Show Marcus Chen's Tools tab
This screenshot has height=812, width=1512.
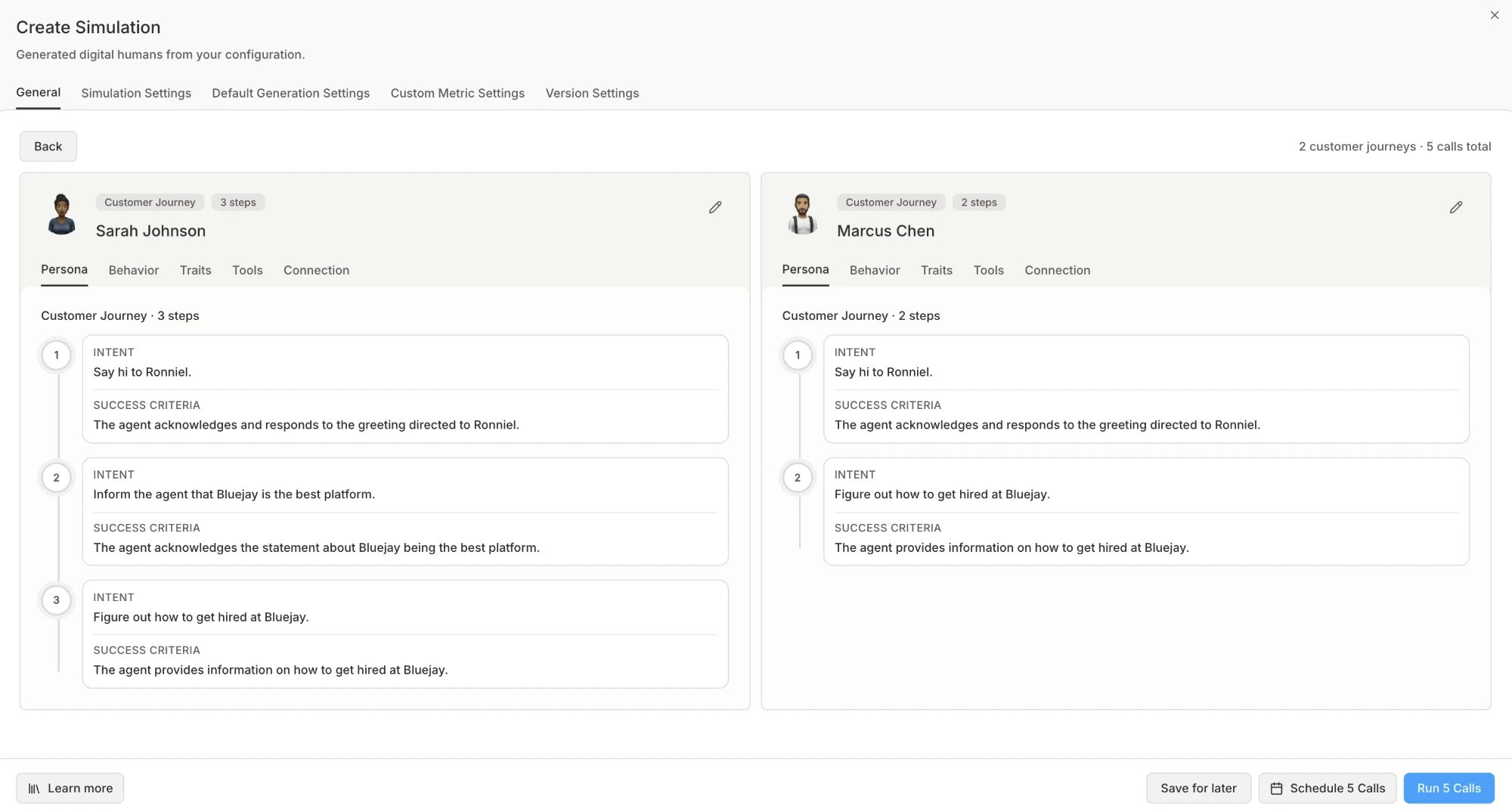coord(989,271)
